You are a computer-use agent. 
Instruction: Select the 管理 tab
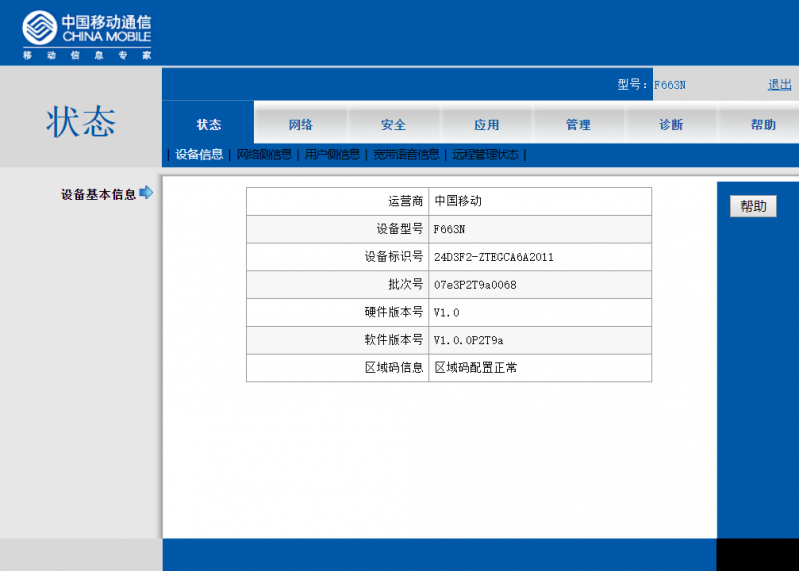coord(578,124)
